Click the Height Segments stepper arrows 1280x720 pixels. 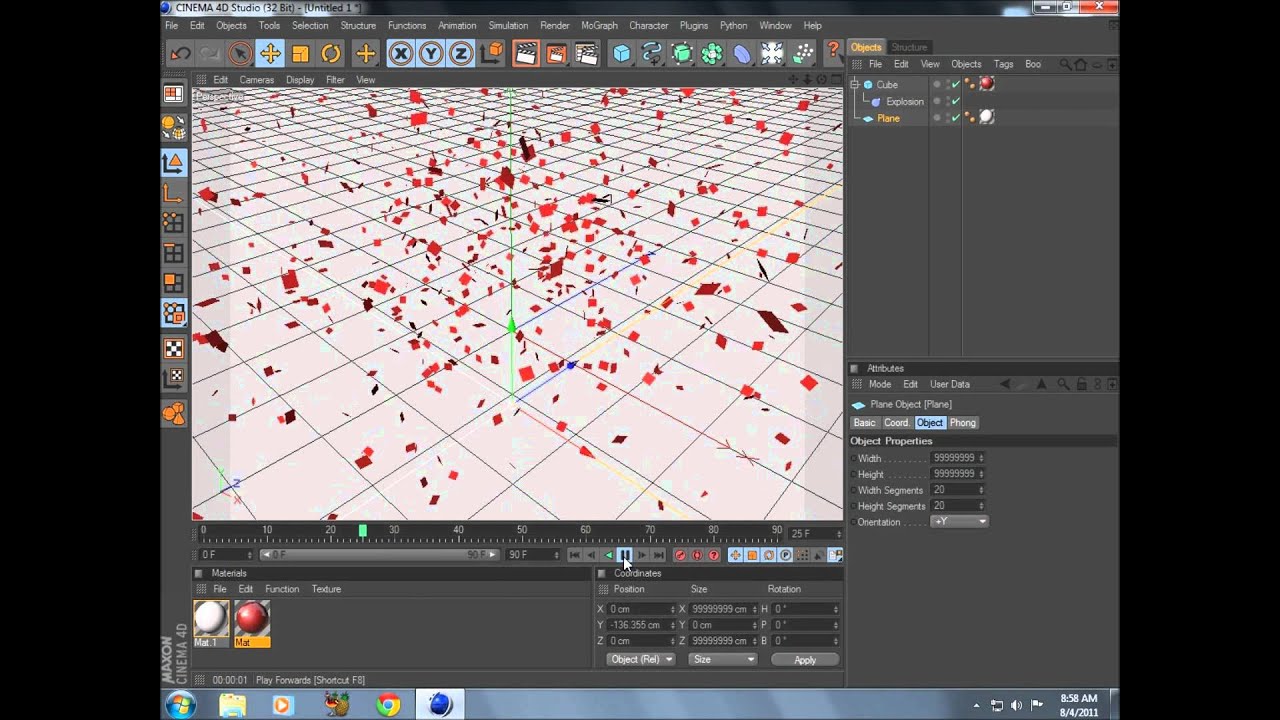pyautogui.click(x=981, y=506)
